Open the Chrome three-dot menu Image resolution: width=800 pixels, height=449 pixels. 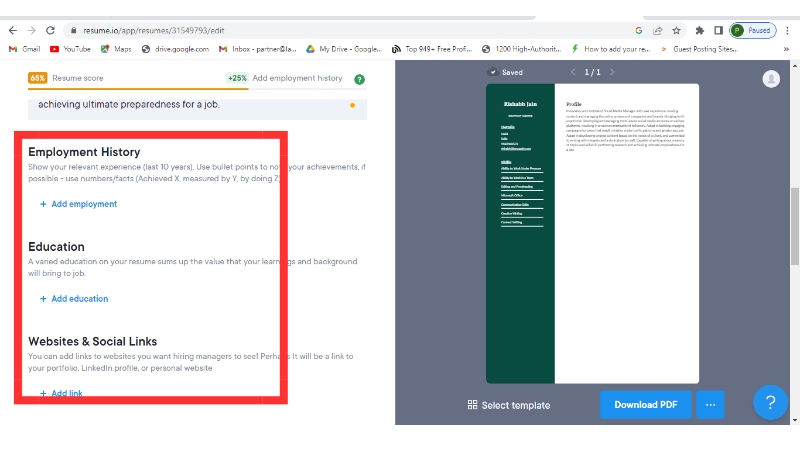787,31
